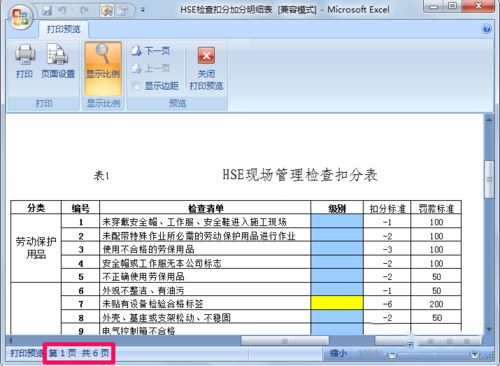Image resolution: width=500 pixels, height=366 pixels.
Task: Click the 200 fine value in row 7
Action: click(x=436, y=304)
